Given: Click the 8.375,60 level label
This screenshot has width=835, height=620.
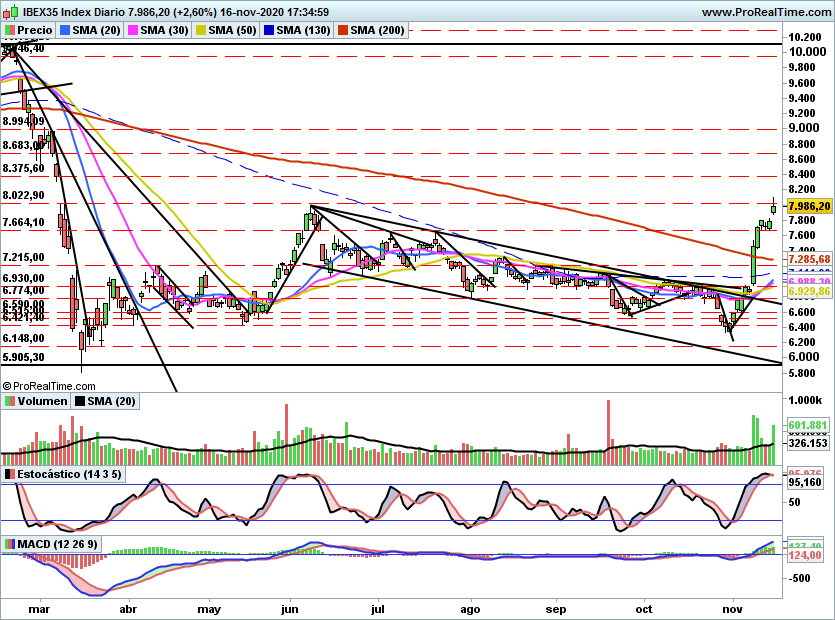Looking at the screenshot, I should click(23, 168).
